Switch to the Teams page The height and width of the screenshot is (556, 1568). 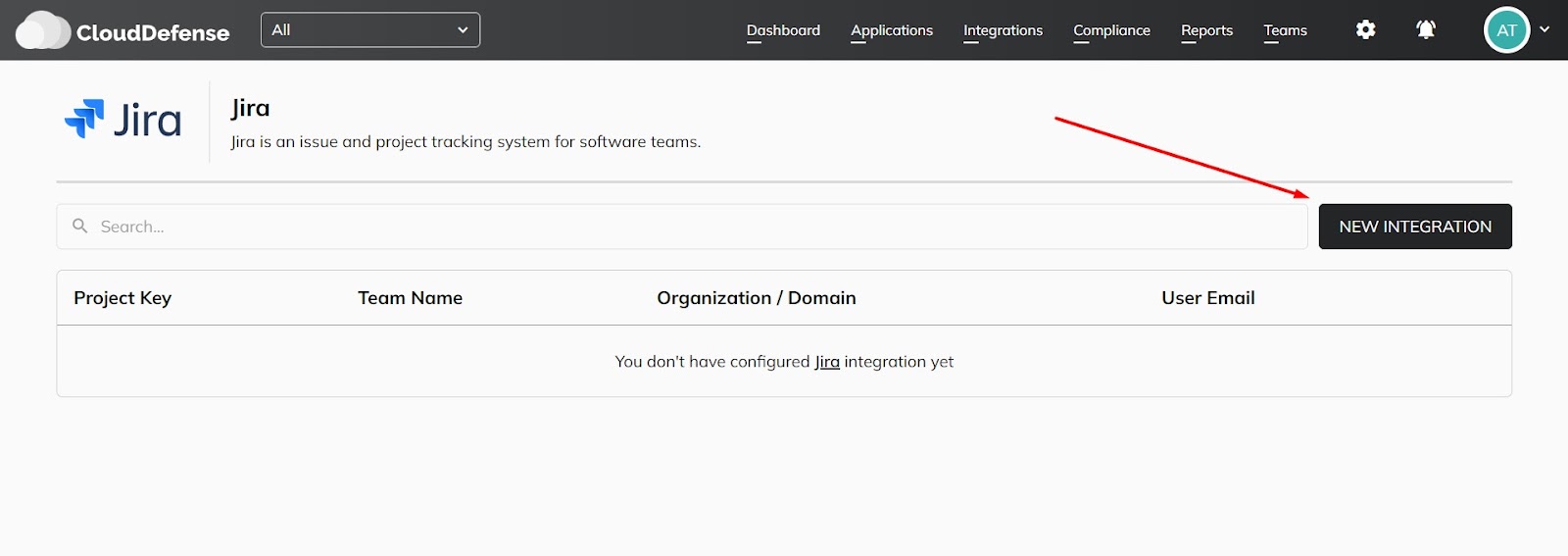(x=1285, y=30)
